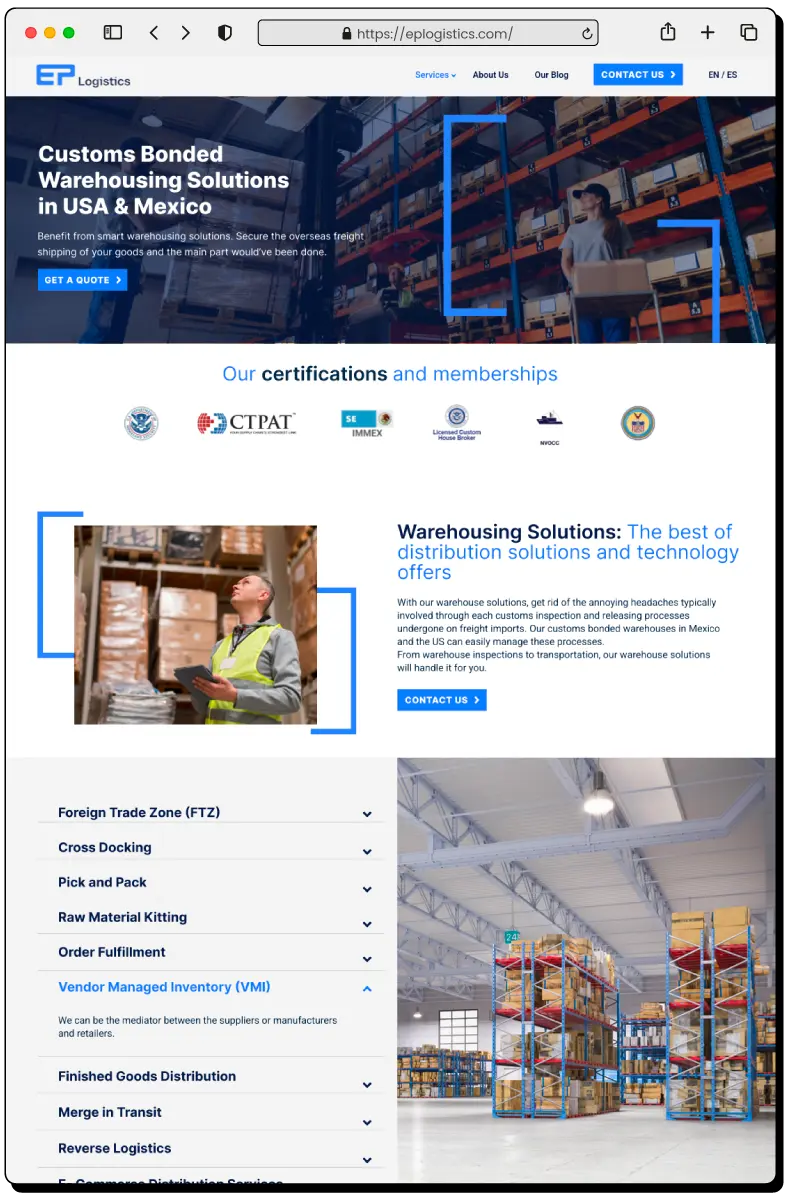Screen dimensions: 788x1200
Task: Switch language using EN / ES toggle
Action: (x=722, y=75)
